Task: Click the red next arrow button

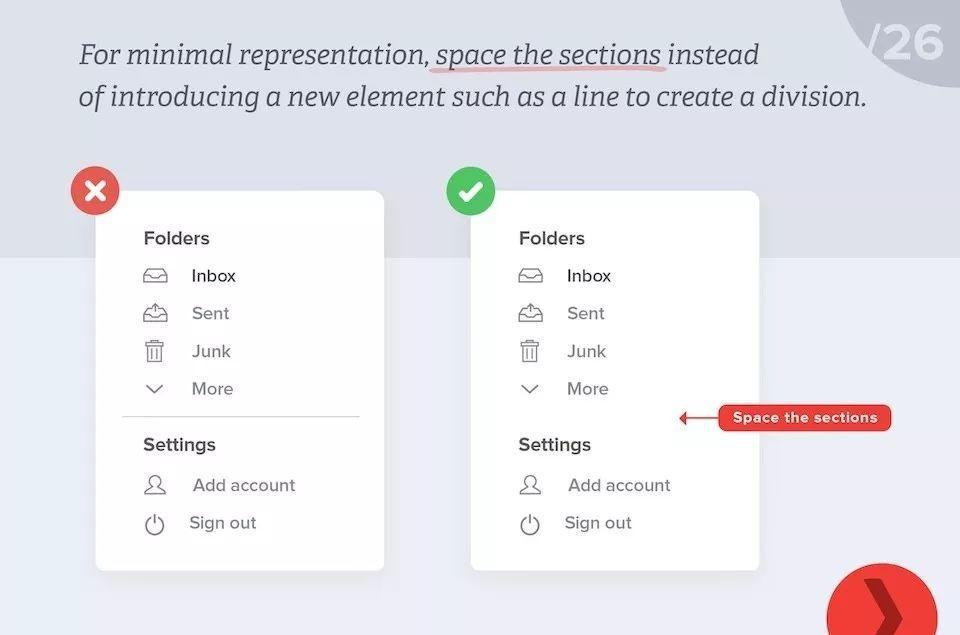Action: pyautogui.click(x=882, y=605)
